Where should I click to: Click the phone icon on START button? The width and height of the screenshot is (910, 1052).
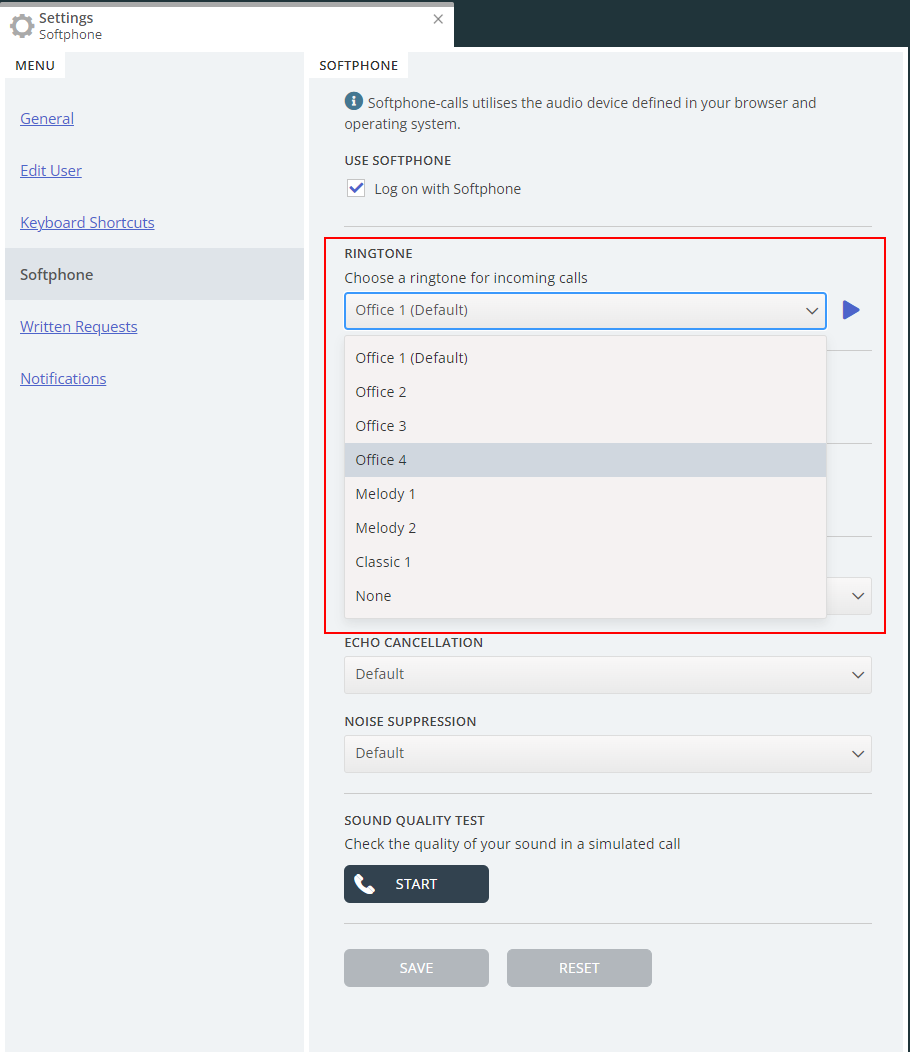tap(365, 884)
